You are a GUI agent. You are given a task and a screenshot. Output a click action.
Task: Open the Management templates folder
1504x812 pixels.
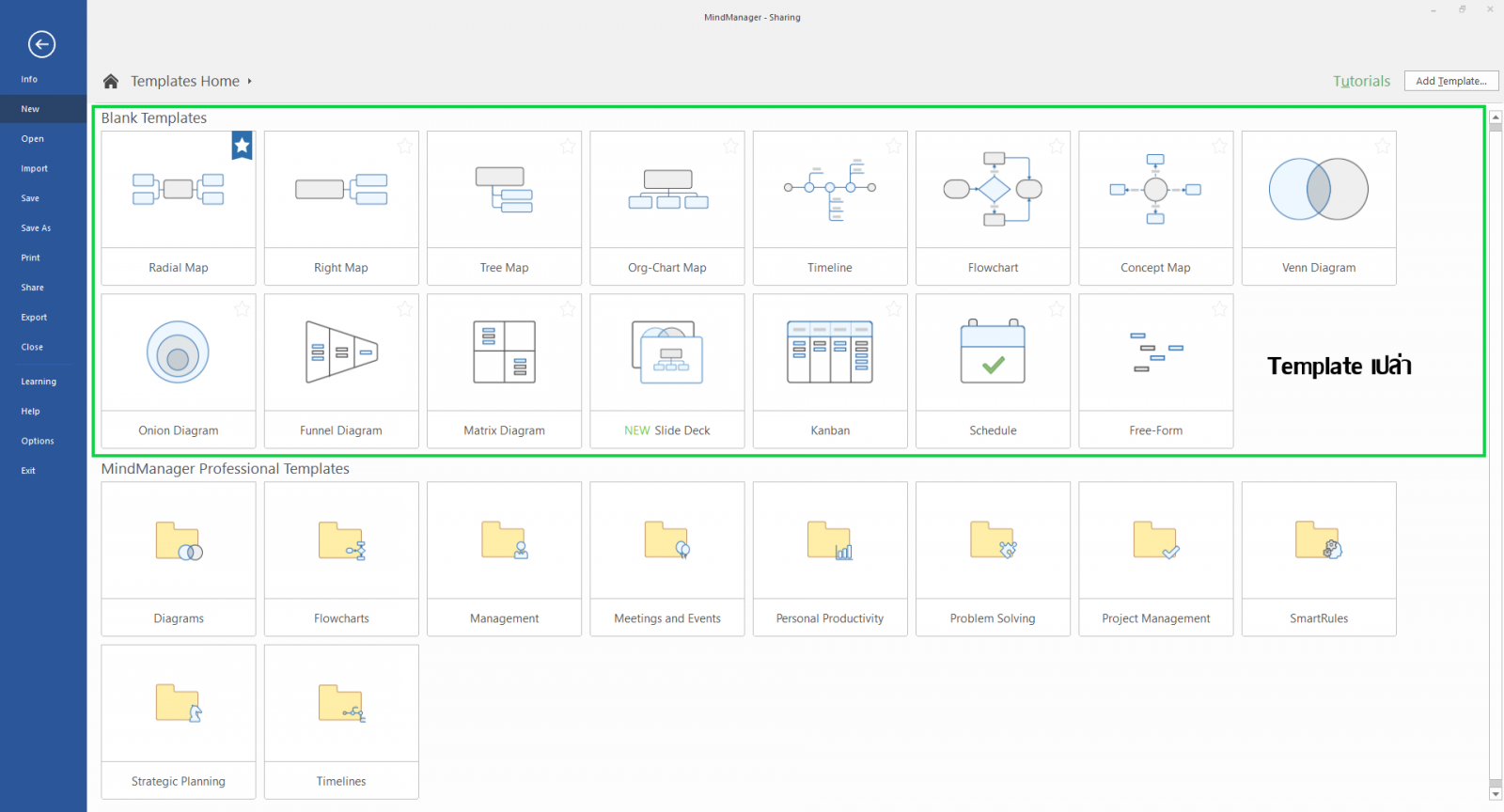pyautogui.click(x=504, y=559)
